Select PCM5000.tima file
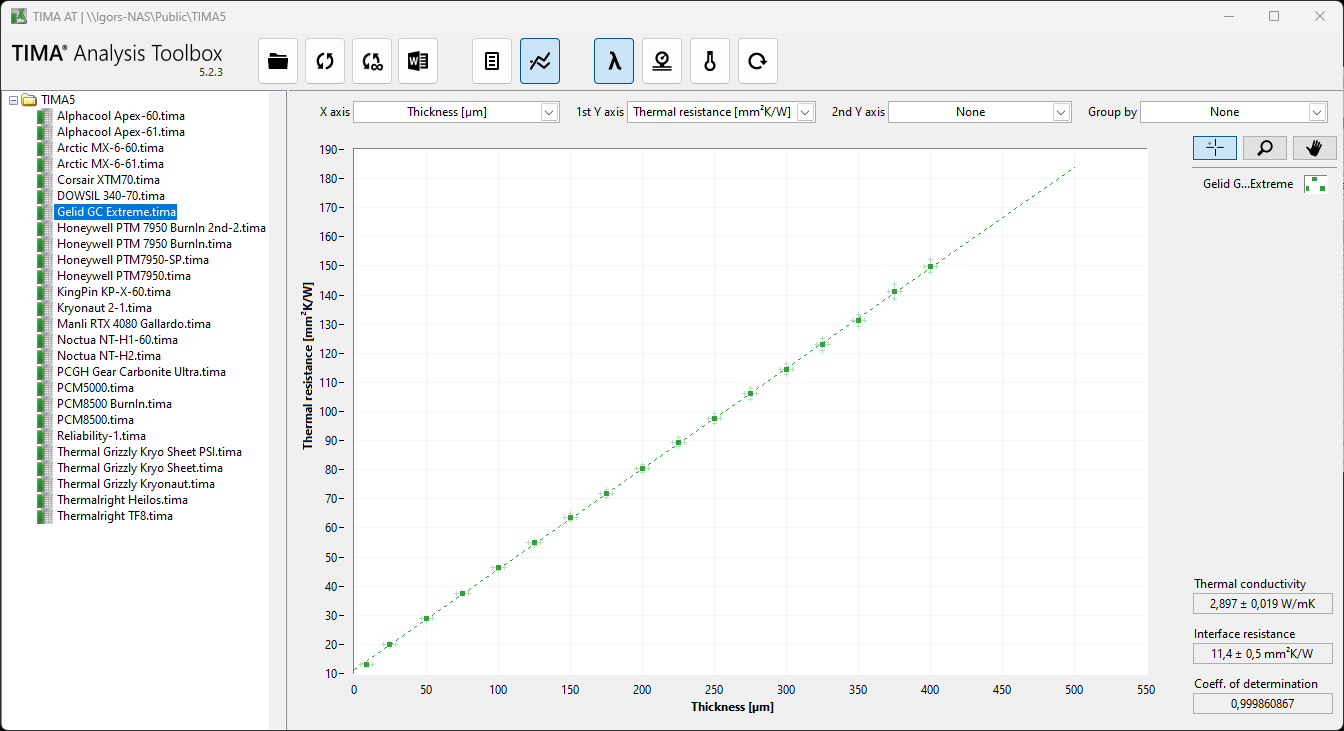This screenshot has height=731, width=1344. (95, 388)
